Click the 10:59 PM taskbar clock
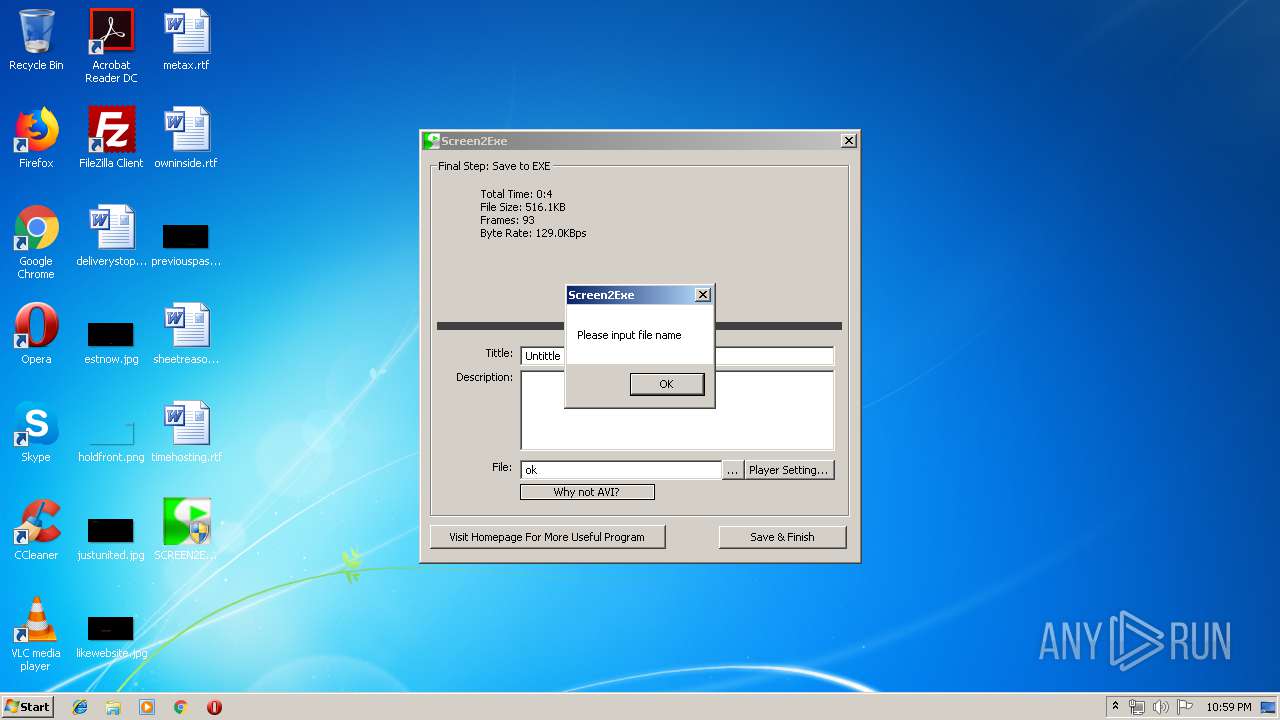Viewport: 1280px width, 720px height. (1228, 707)
